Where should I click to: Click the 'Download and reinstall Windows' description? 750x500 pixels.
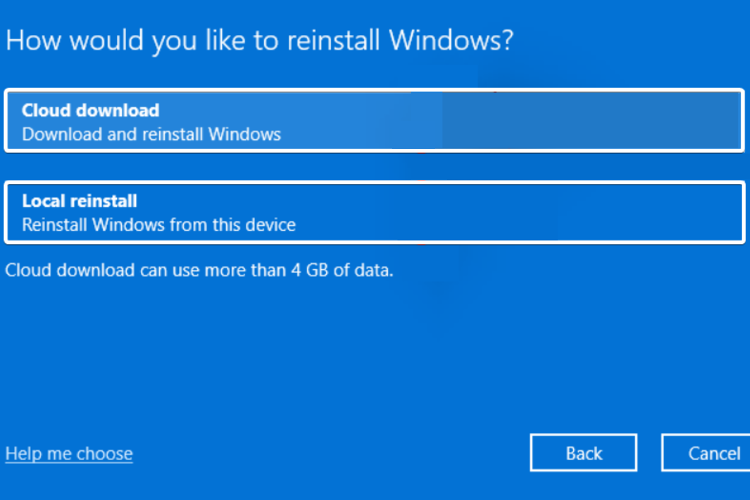[x=151, y=133]
